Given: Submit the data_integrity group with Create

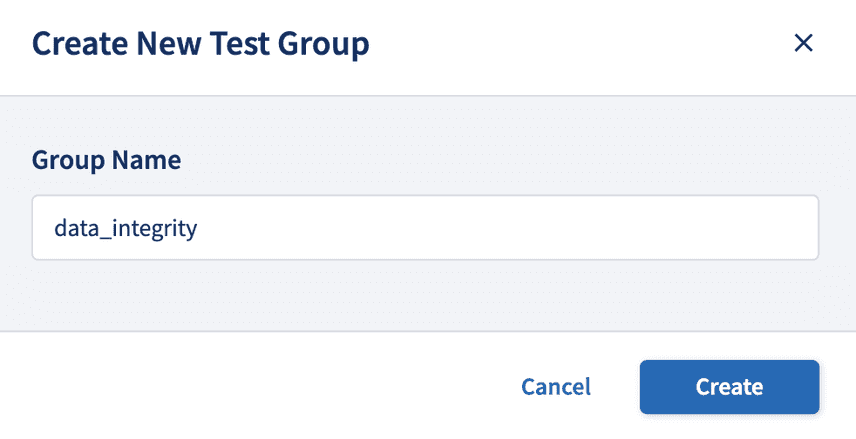Looking at the screenshot, I should [x=729, y=387].
